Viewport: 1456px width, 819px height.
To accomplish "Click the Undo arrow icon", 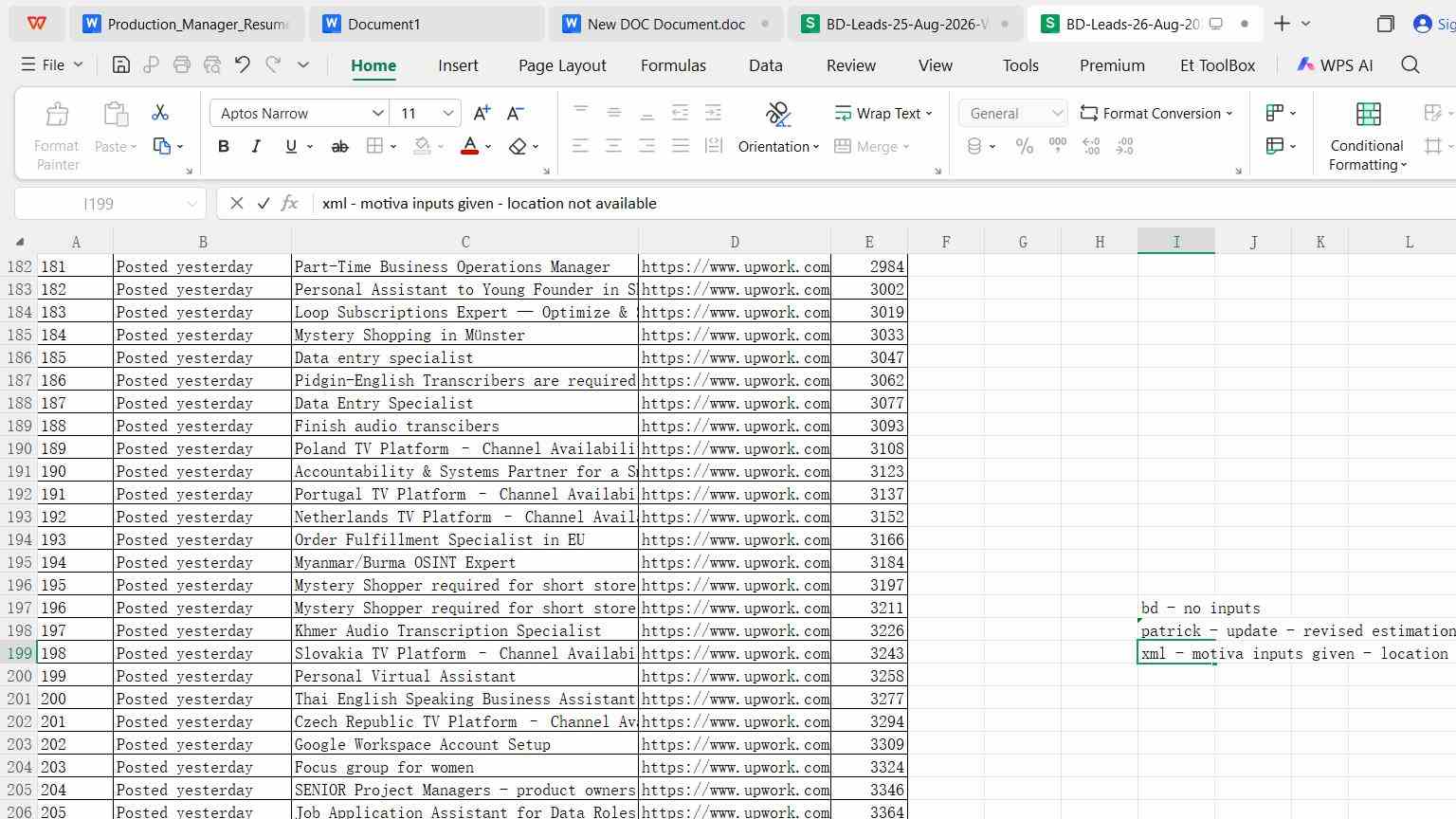I will (243, 65).
